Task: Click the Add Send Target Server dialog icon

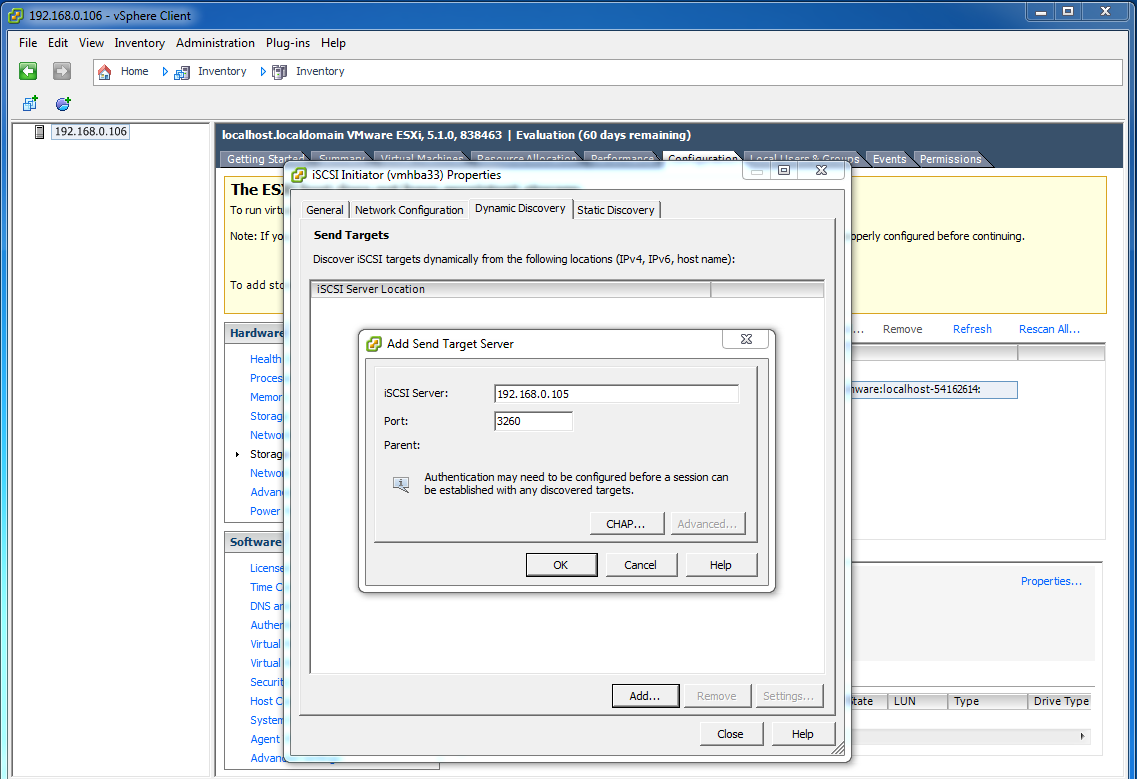Action: coord(374,344)
